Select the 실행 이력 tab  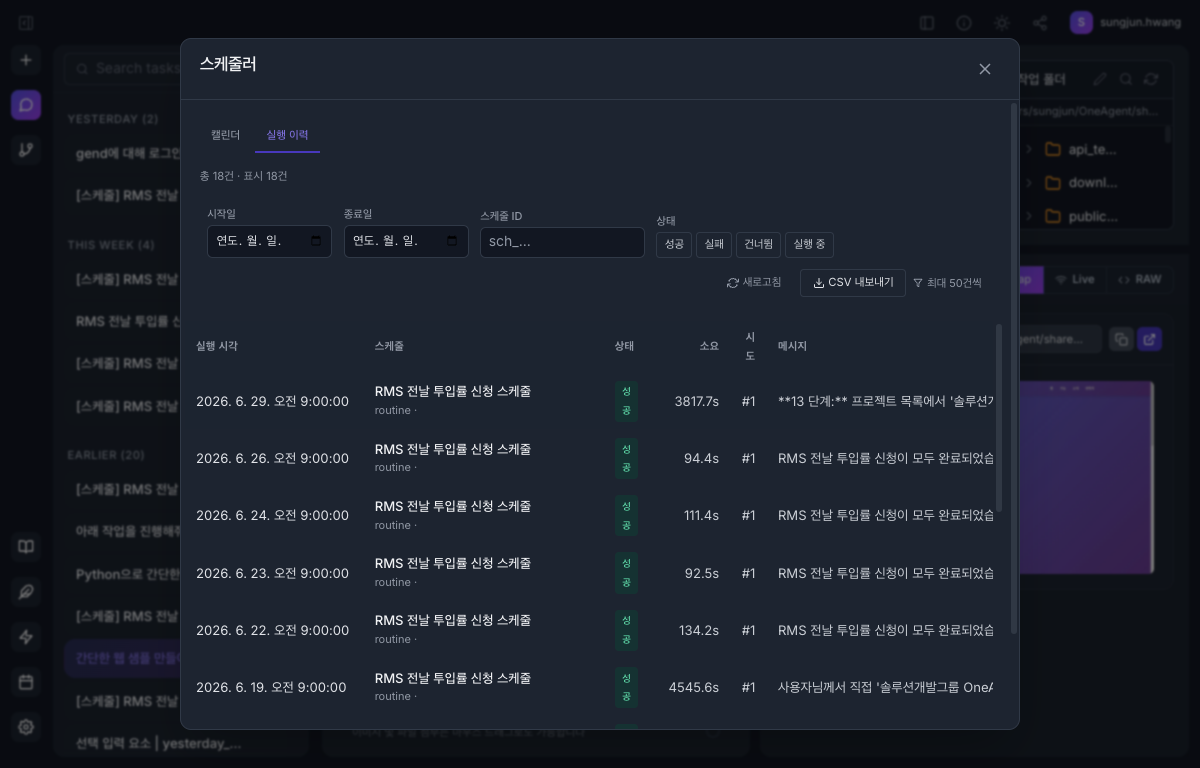287,135
